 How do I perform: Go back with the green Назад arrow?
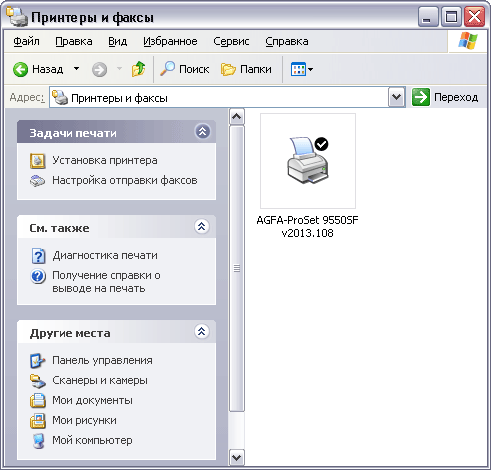(37, 69)
